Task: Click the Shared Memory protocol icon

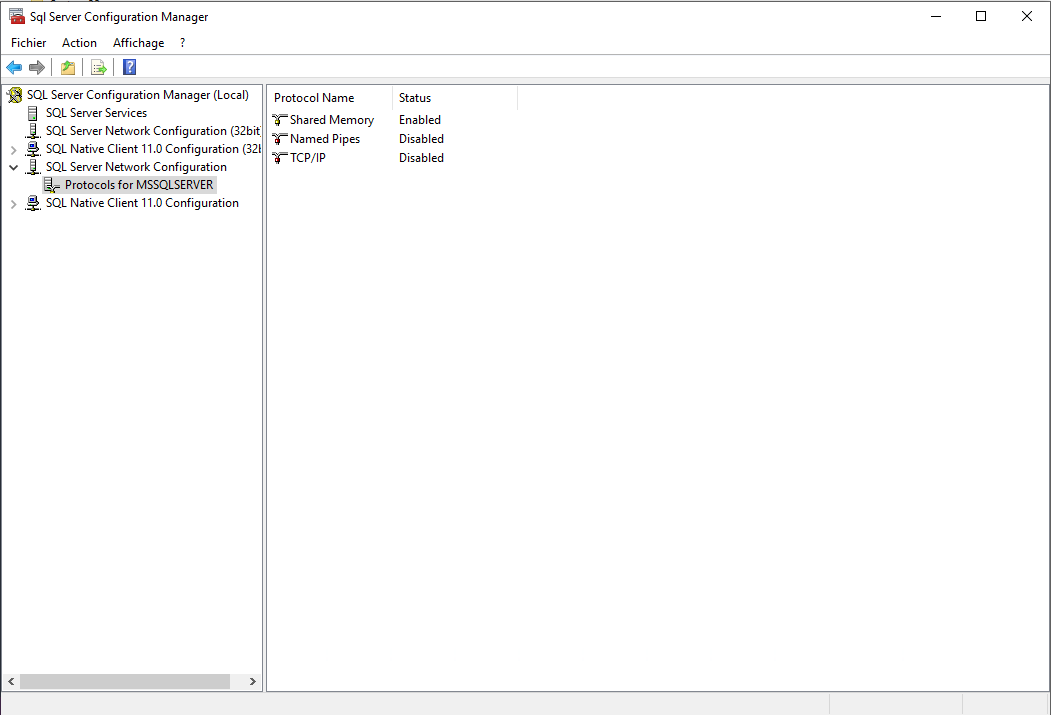Action: tap(280, 120)
